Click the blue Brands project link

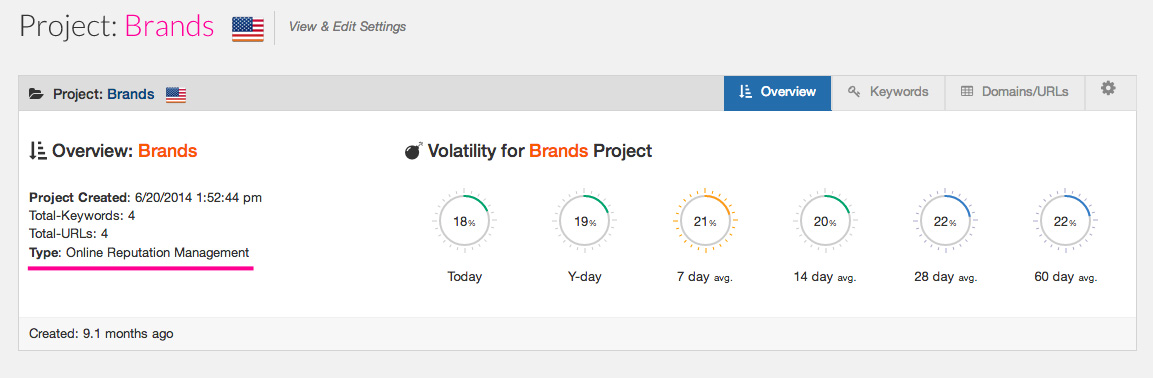coord(131,94)
